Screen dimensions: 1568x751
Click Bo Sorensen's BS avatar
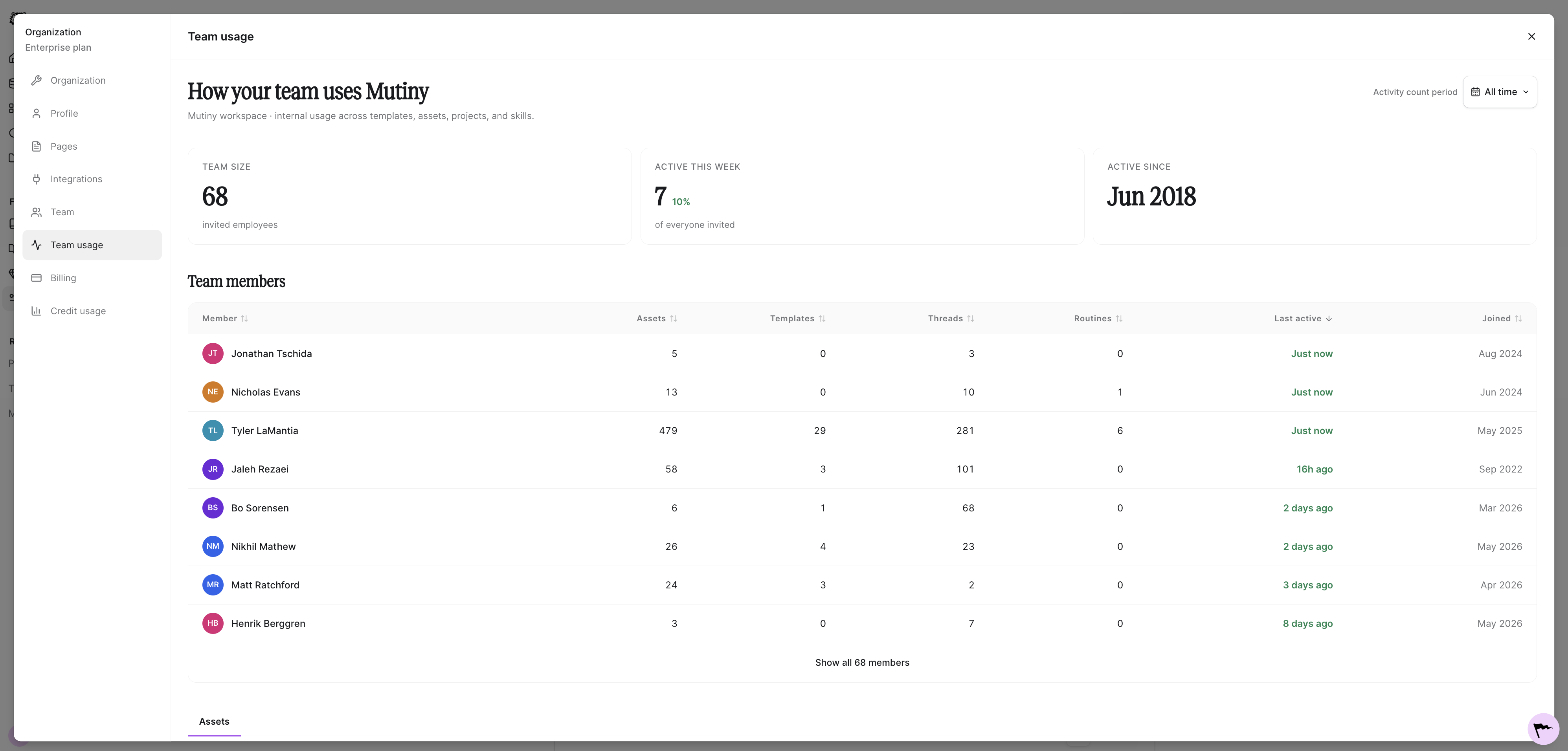pyautogui.click(x=213, y=507)
